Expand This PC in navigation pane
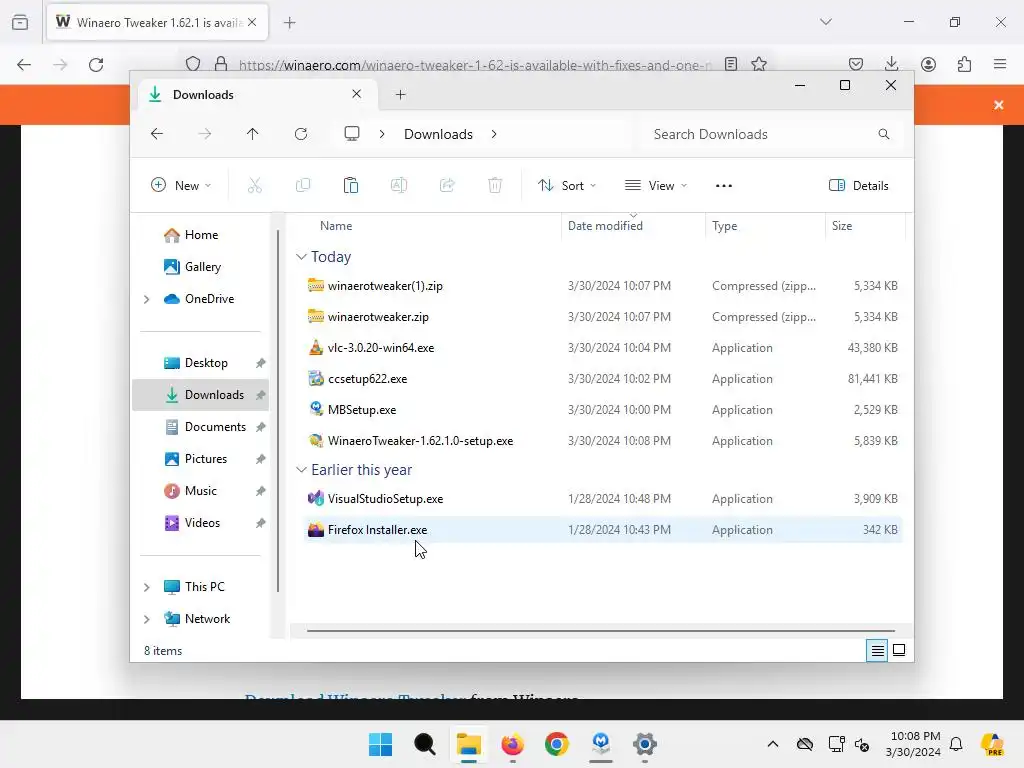 [x=146, y=587]
